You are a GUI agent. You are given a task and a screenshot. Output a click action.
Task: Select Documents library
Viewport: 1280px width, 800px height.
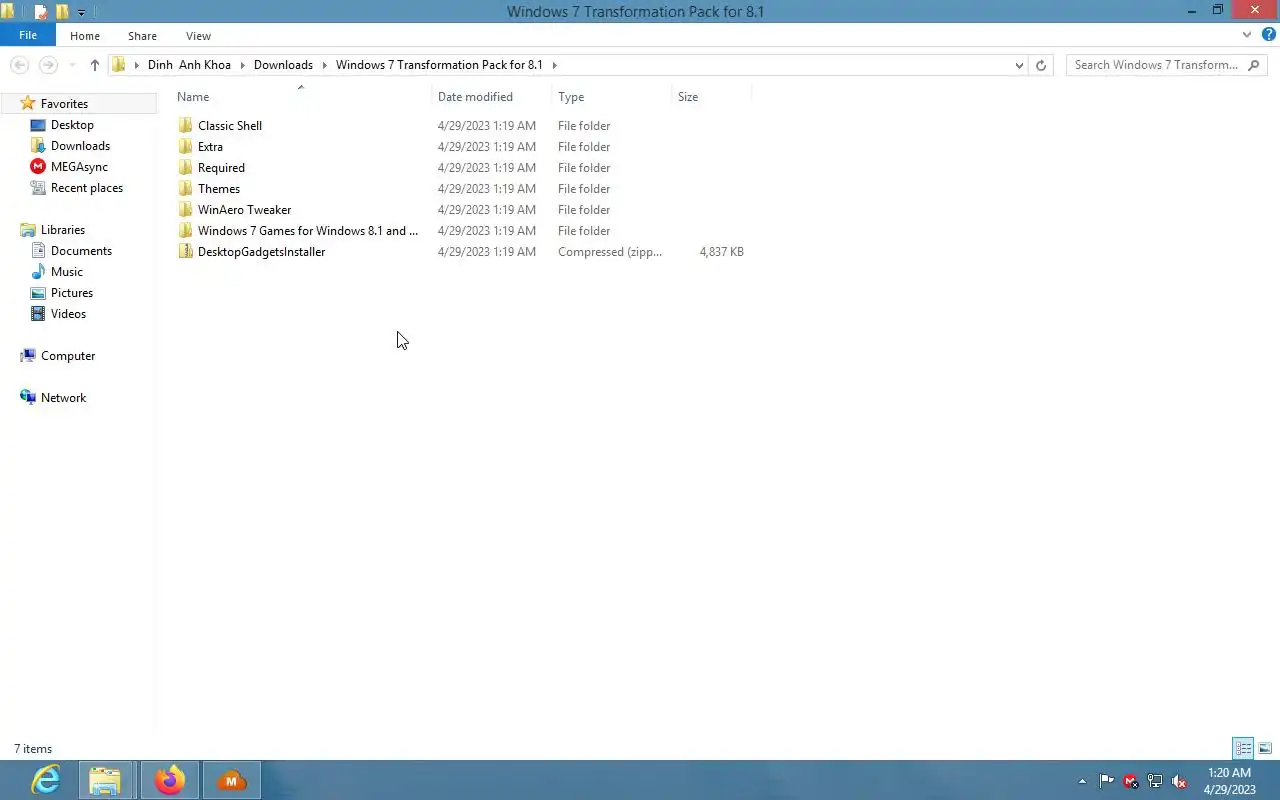click(x=81, y=251)
